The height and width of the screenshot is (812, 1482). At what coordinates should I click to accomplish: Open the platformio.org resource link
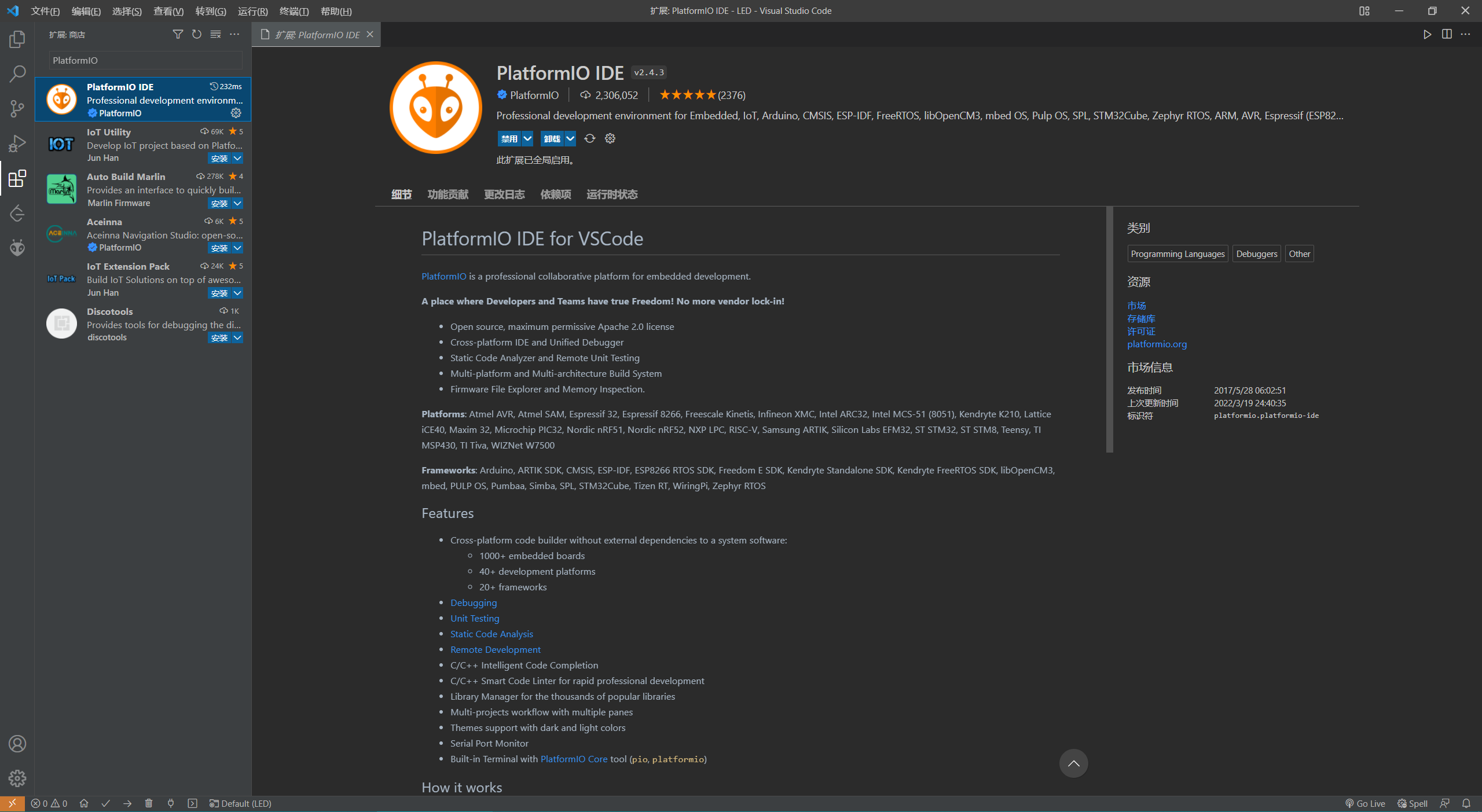click(1157, 344)
